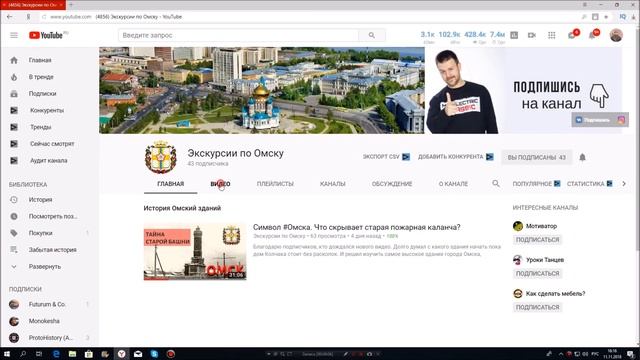Click the channel avatar coat of arms

[161, 157]
